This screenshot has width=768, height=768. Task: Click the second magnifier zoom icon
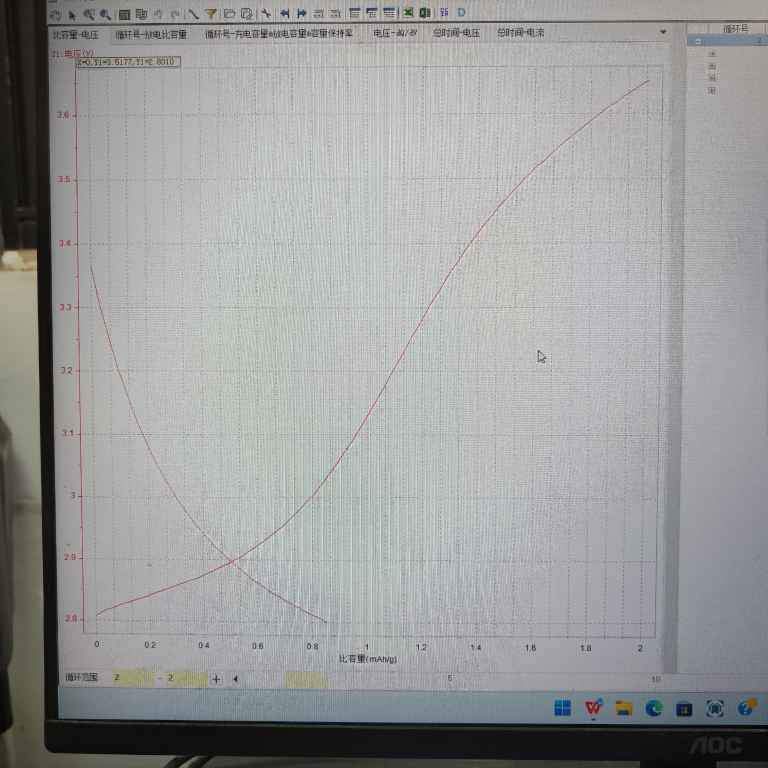[105, 15]
